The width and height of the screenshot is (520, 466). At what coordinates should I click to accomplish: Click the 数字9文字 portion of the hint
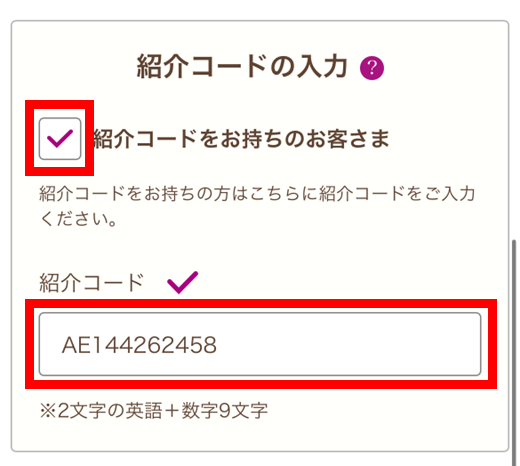225,411
